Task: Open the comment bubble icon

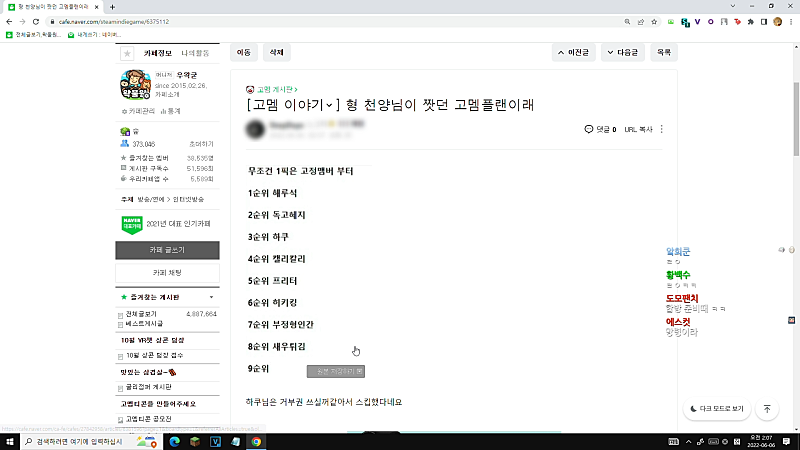Action: pyautogui.click(x=589, y=129)
